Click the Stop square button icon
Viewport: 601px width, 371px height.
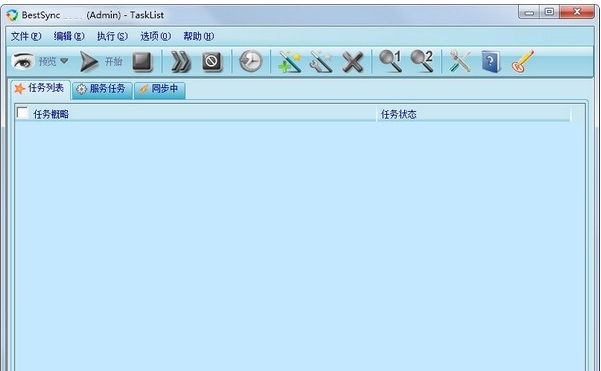coord(142,62)
